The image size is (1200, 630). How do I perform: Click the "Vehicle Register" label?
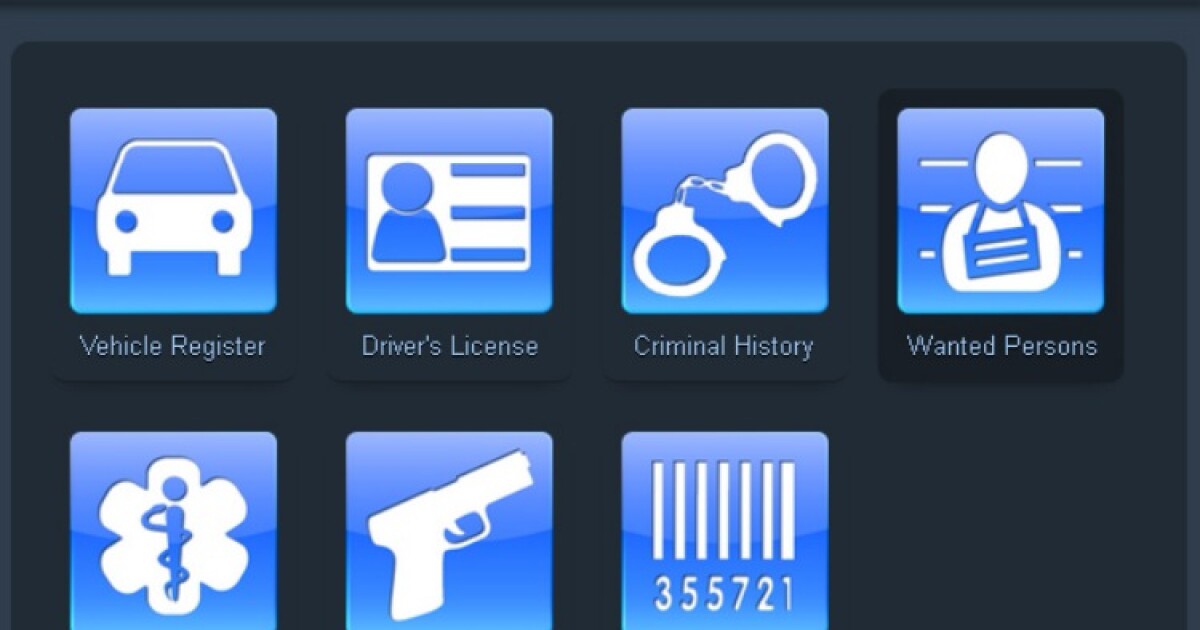(x=172, y=346)
